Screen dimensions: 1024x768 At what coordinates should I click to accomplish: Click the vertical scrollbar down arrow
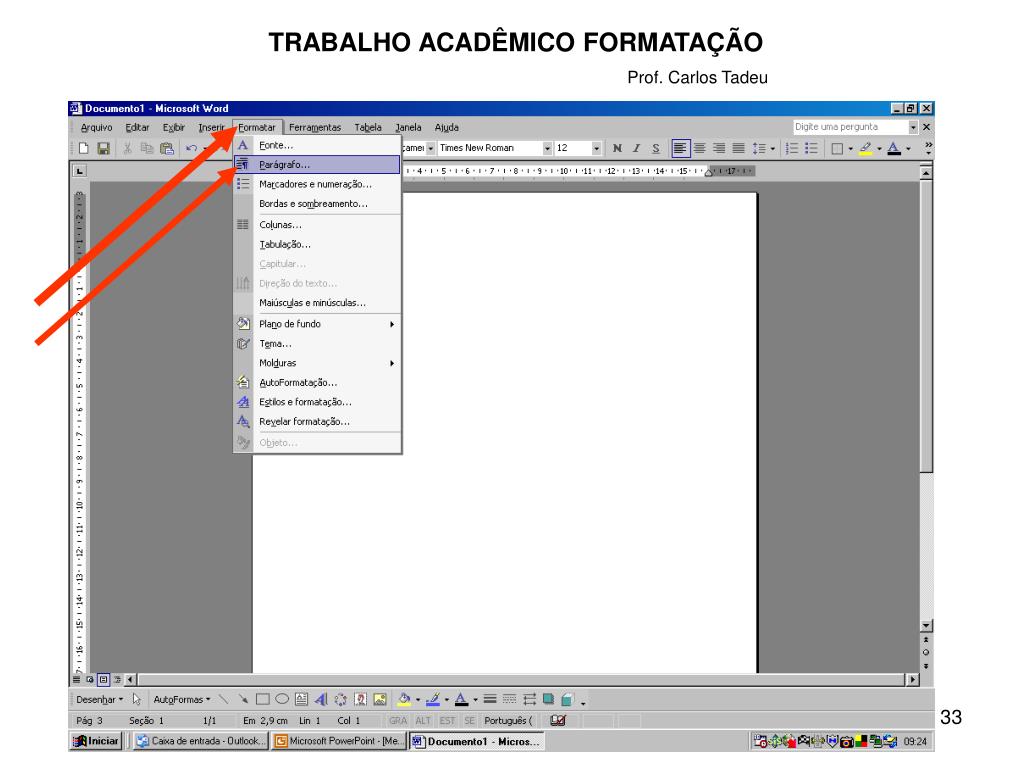[926, 626]
